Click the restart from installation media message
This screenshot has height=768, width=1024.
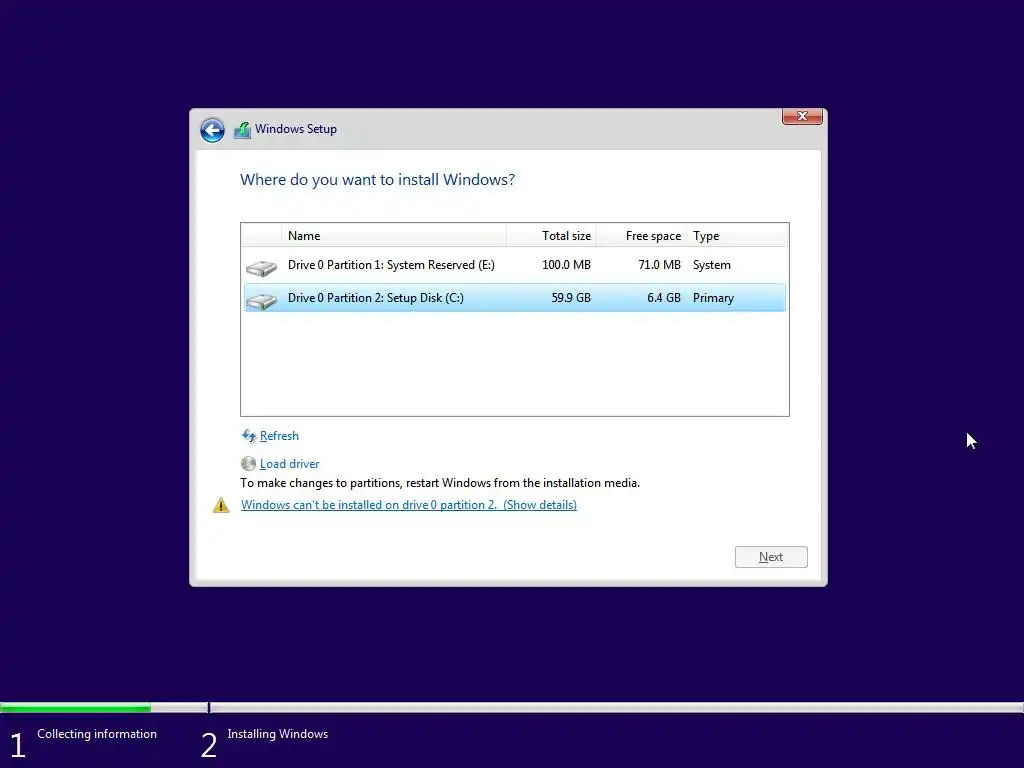[x=440, y=483]
